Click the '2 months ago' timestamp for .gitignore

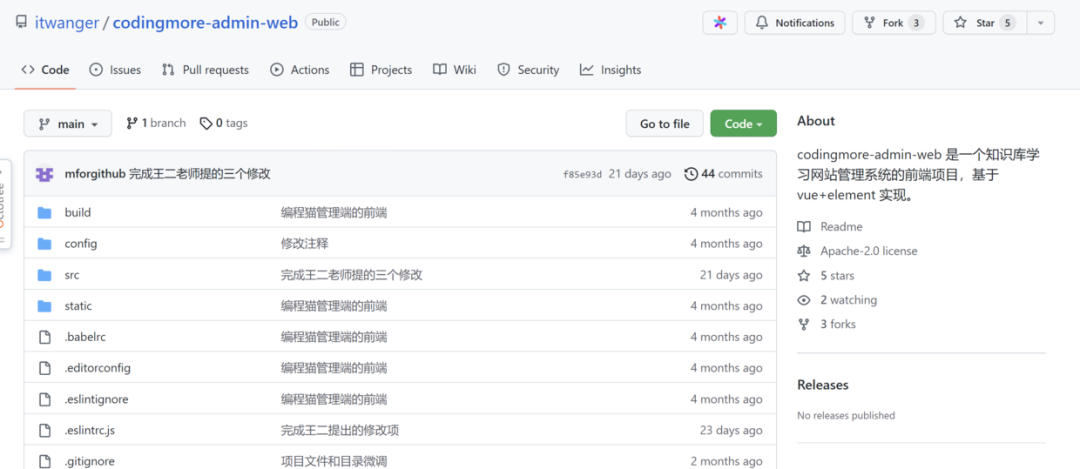pos(727,461)
